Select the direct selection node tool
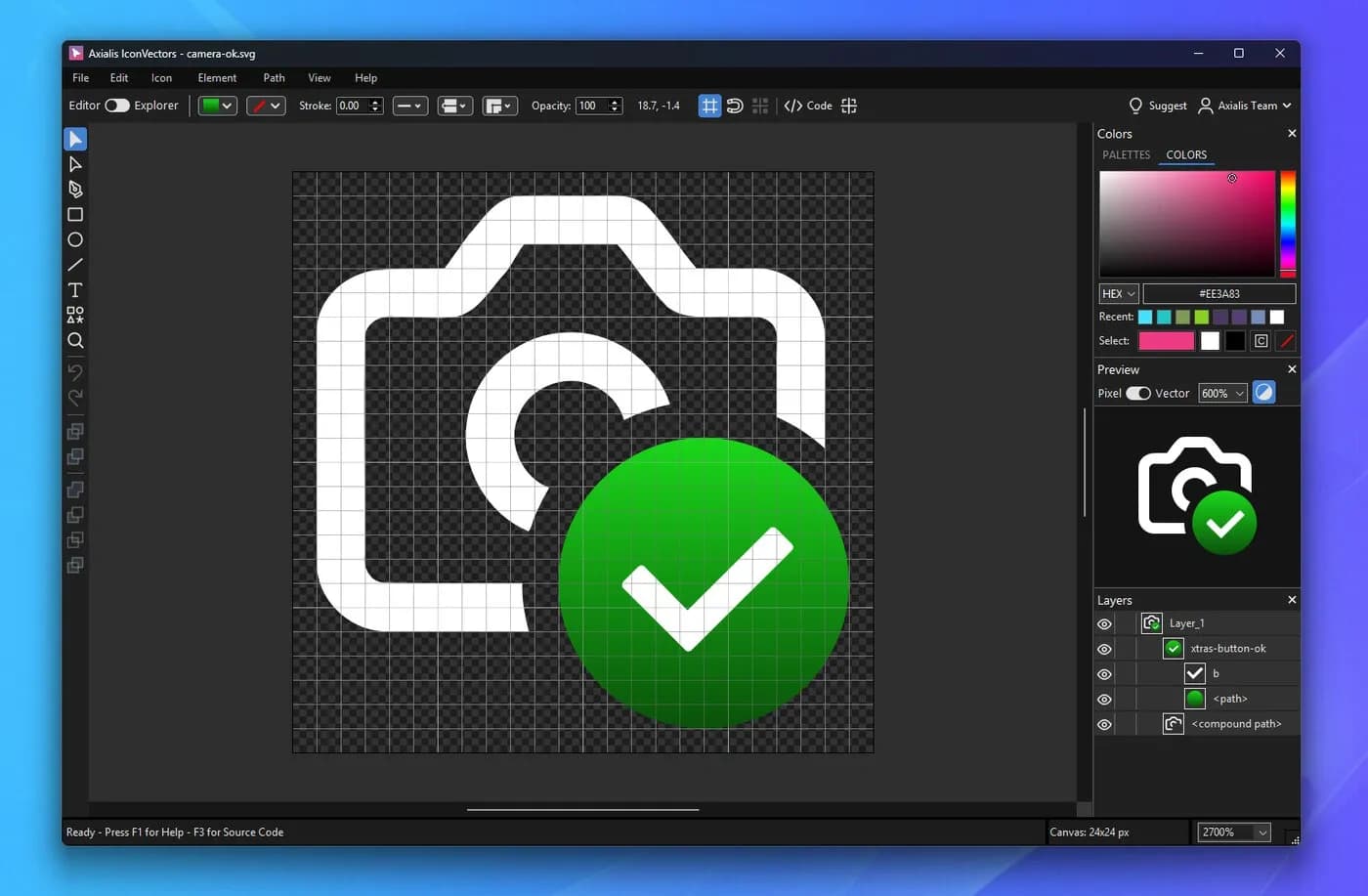The width and height of the screenshot is (1368, 896). click(75, 164)
